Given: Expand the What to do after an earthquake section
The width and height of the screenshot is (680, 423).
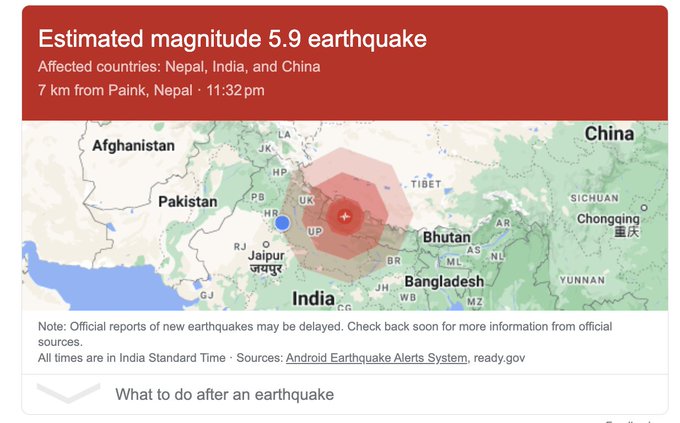Looking at the screenshot, I should pyautogui.click(x=345, y=394).
